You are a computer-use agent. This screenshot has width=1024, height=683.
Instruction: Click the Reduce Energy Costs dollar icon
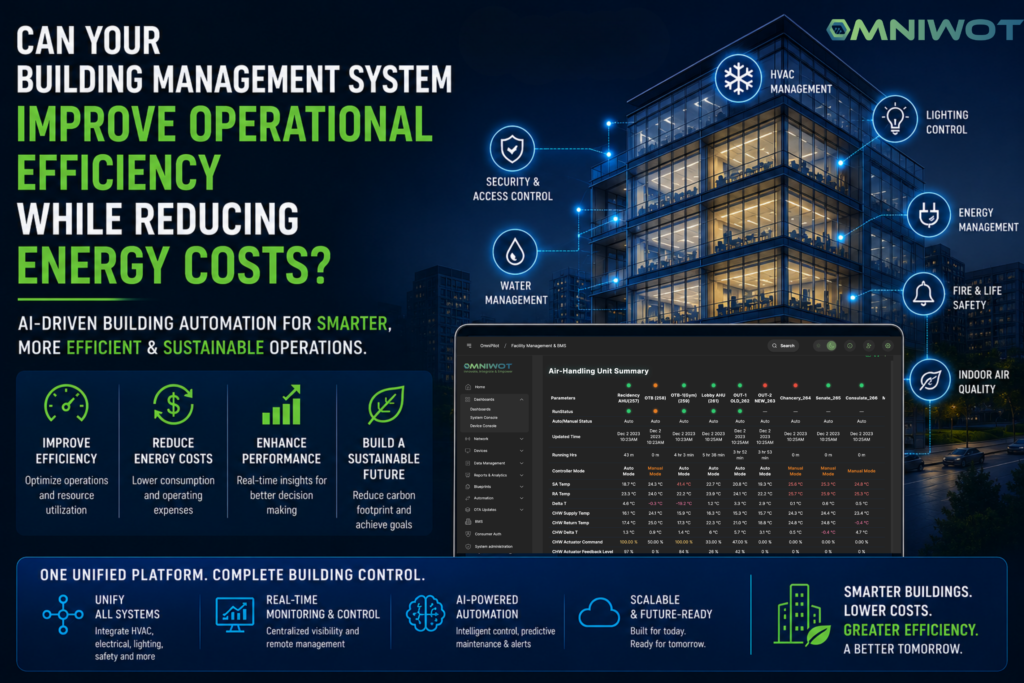173,404
